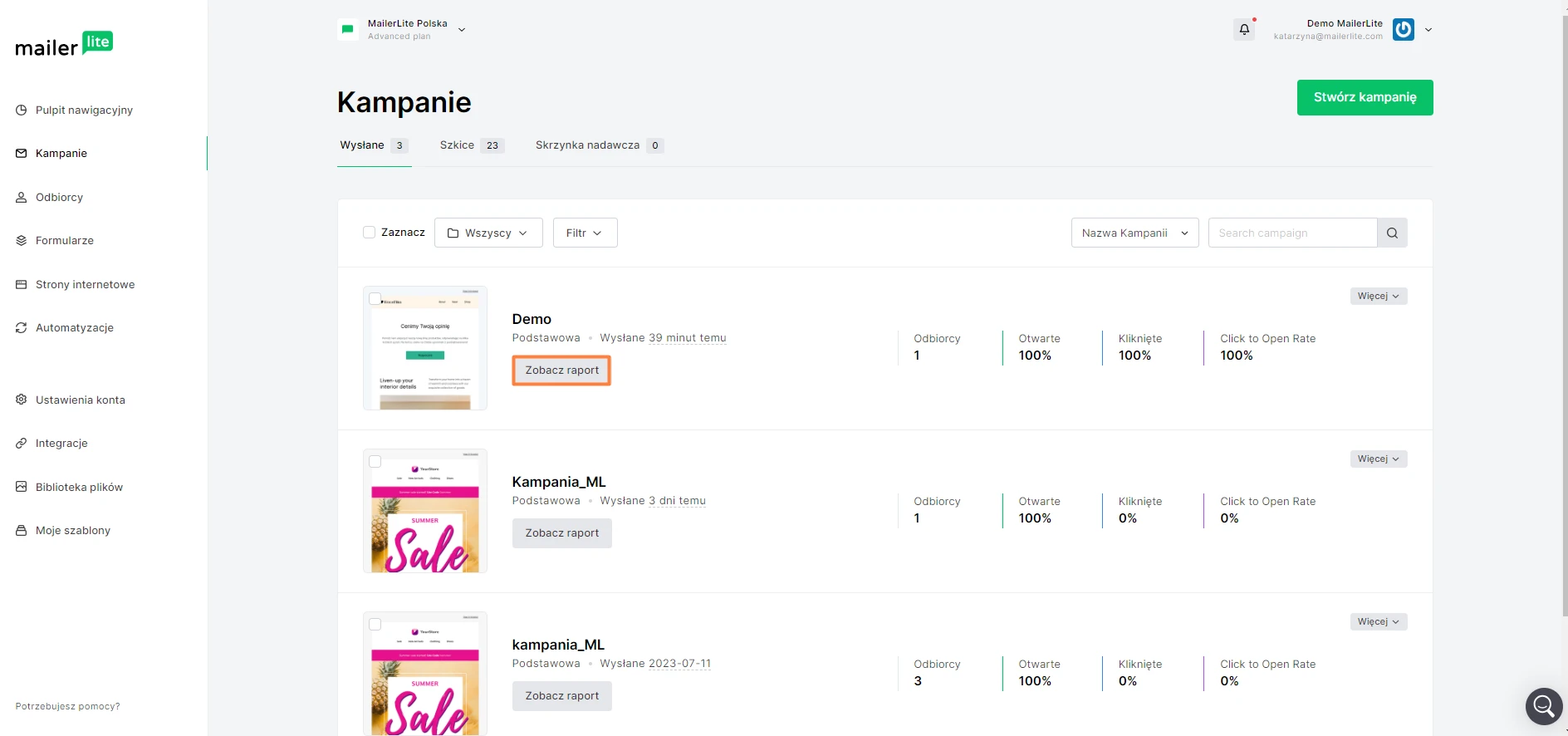1568x736 pixels.
Task: Expand the Wszyscy folder dropdown
Action: click(488, 233)
